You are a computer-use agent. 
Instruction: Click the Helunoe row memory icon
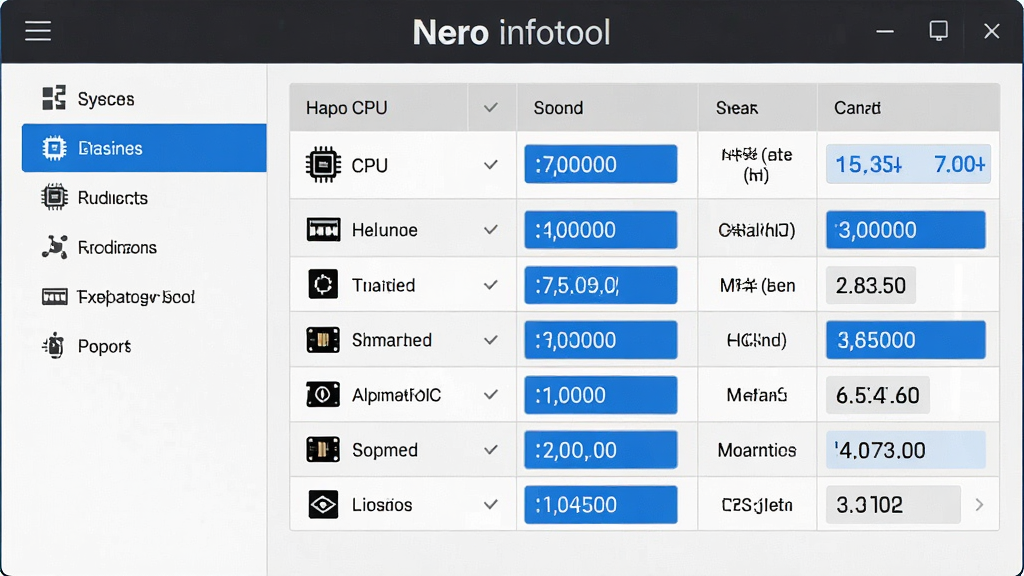[x=323, y=230]
